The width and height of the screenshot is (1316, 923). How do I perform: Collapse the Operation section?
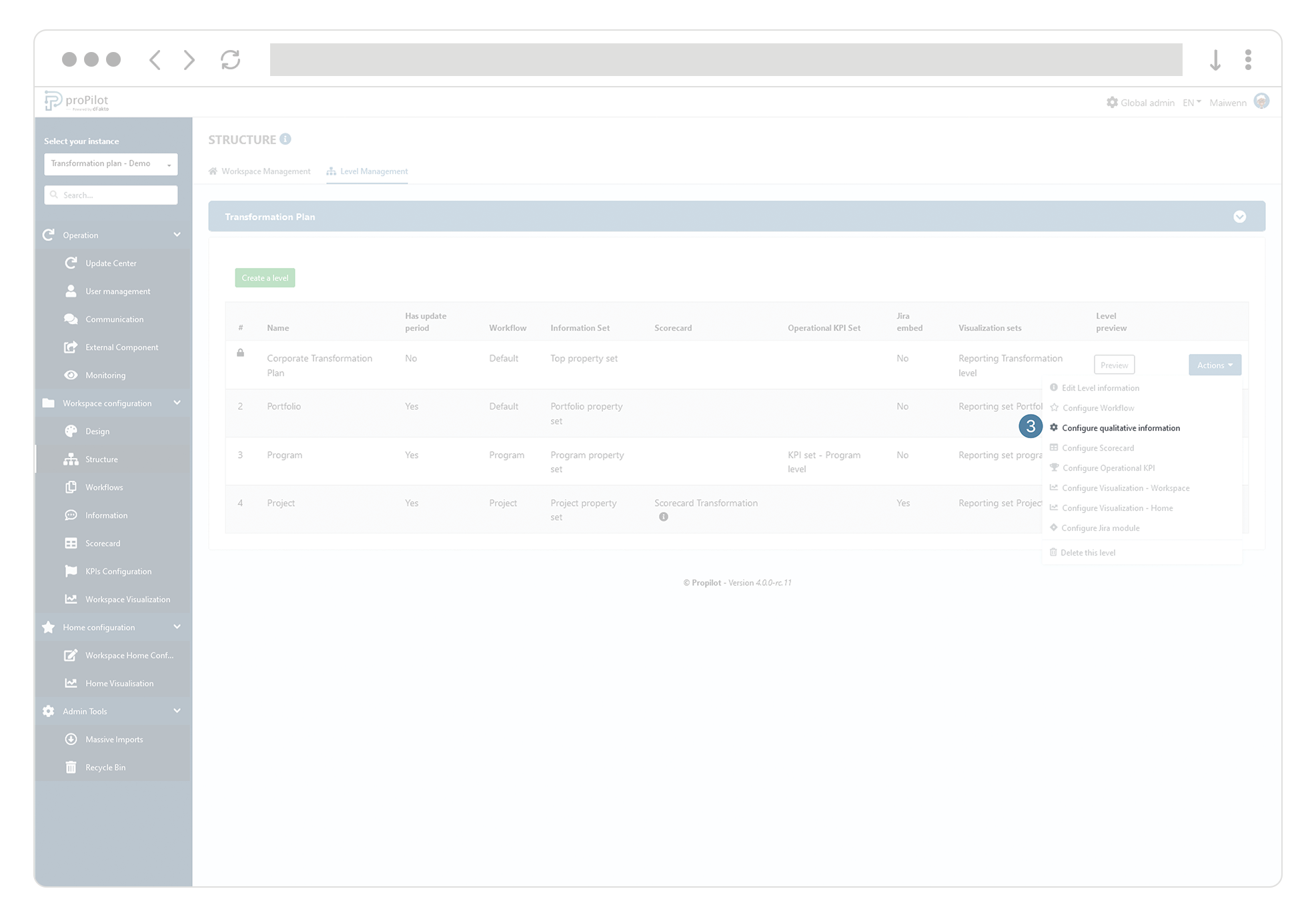click(x=177, y=235)
